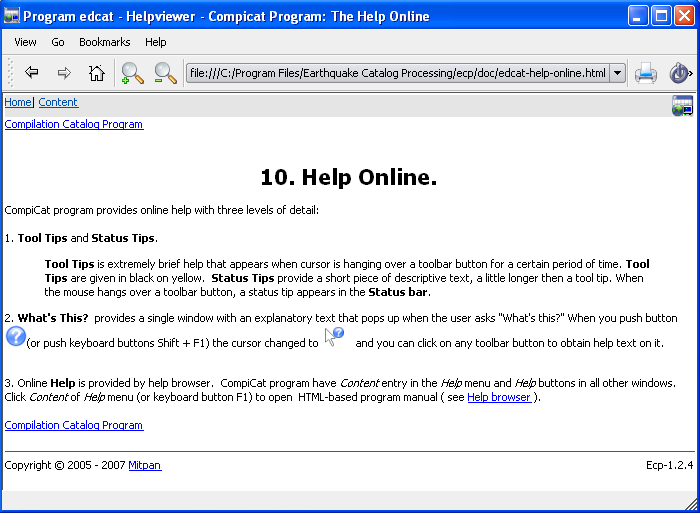Click the 'Ecp-1.2.4' version text

click(669, 465)
